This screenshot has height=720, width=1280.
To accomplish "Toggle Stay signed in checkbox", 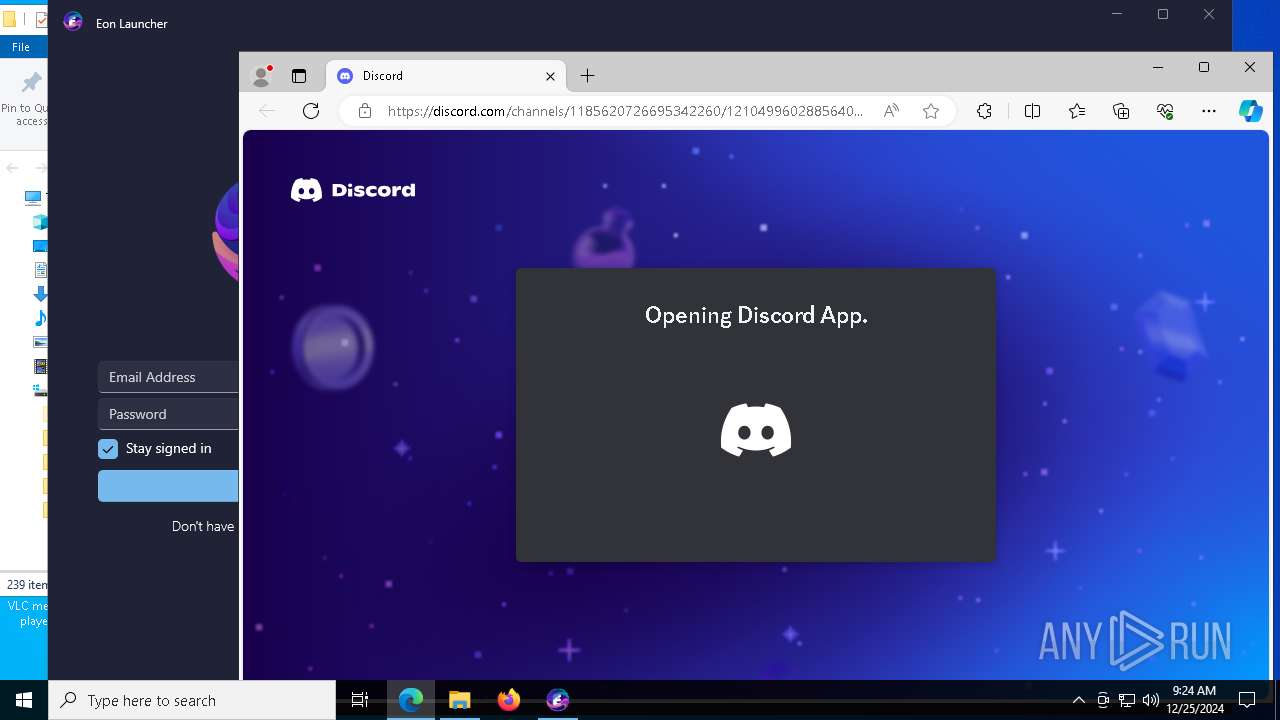I will (108, 449).
